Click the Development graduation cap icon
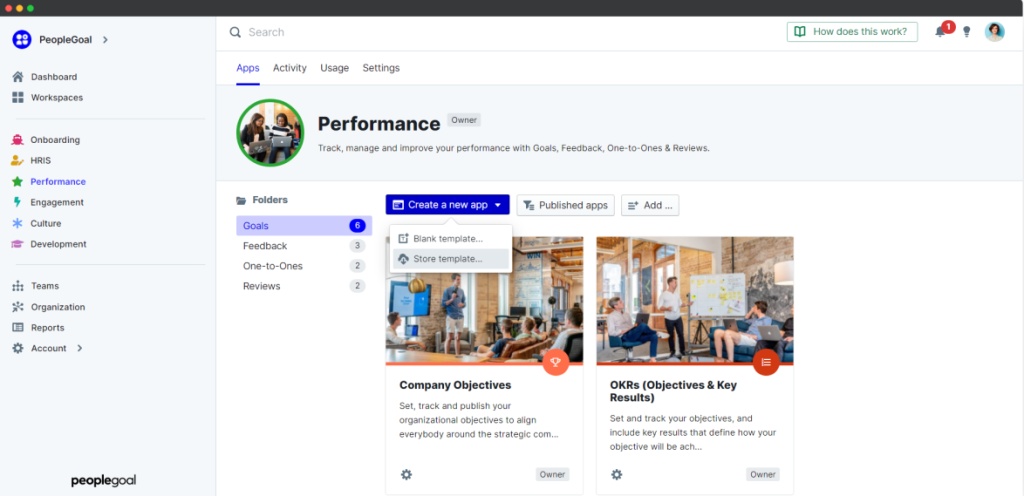Image resolution: width=1024 pixels, height=496 pixels. click(x=18, y=244)
